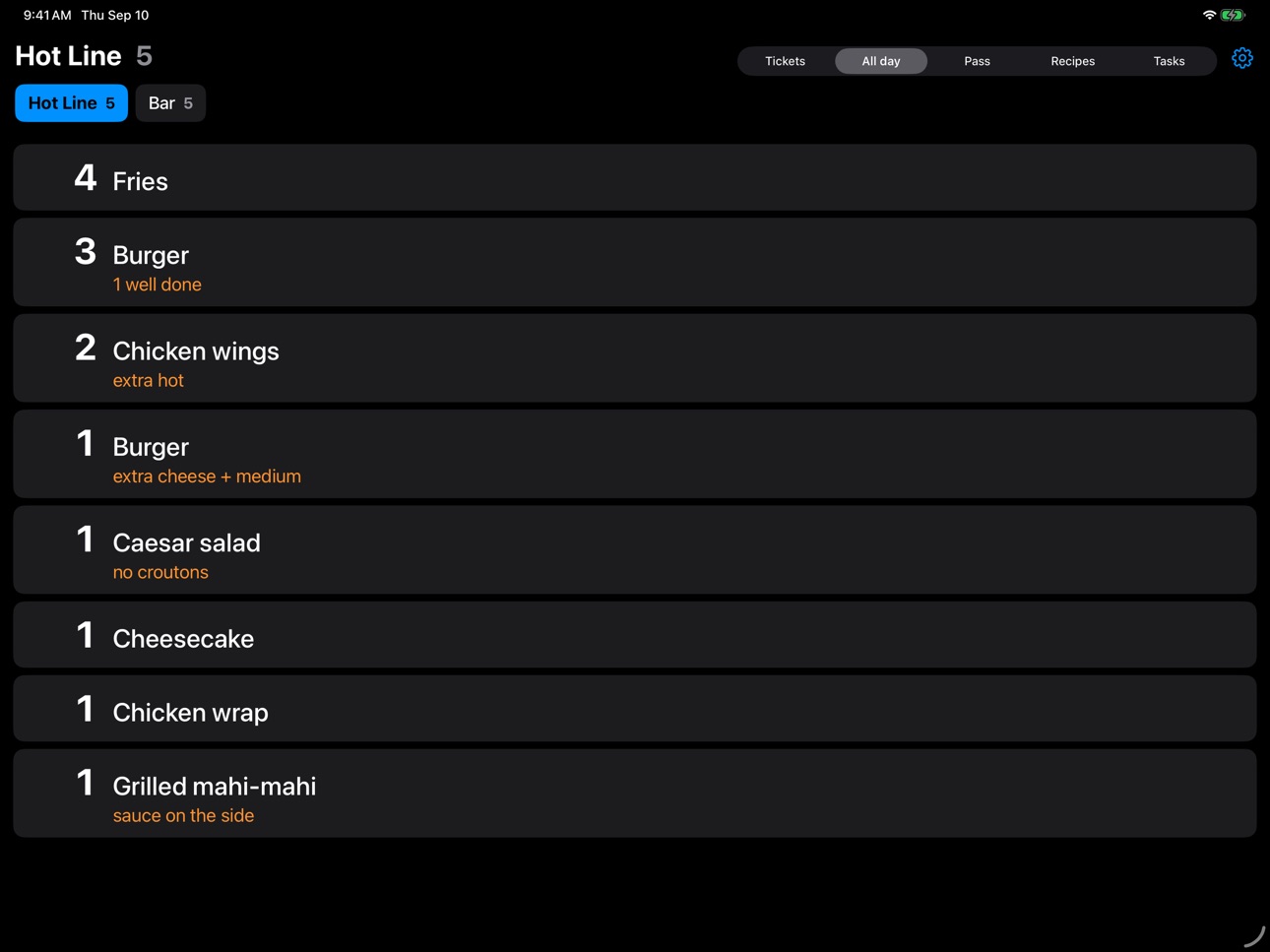Click the "no croutons" modifier text
Viewport: 1270px width, 952px height.
[160, 572]
